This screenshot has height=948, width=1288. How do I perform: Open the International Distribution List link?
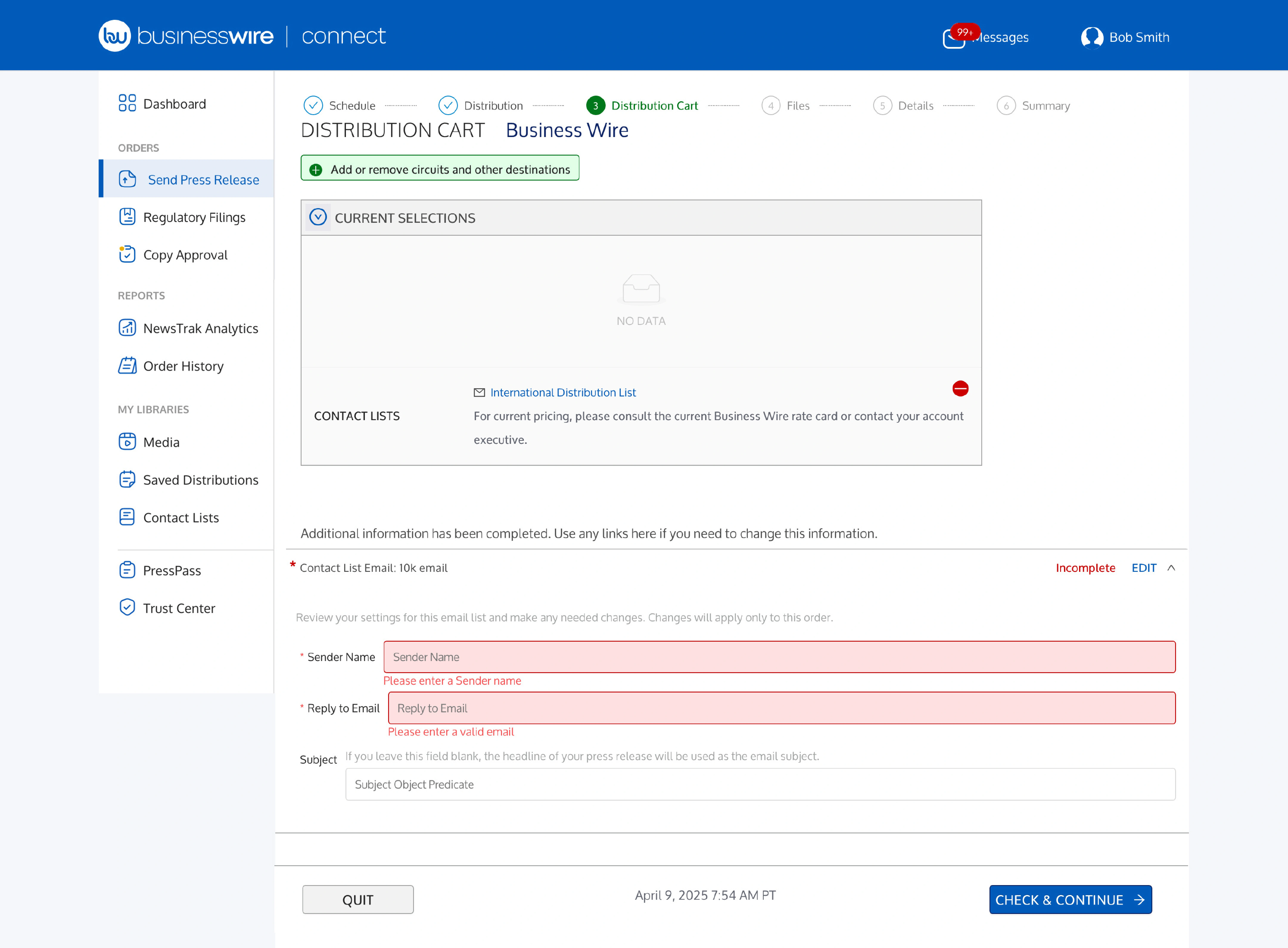563,393
